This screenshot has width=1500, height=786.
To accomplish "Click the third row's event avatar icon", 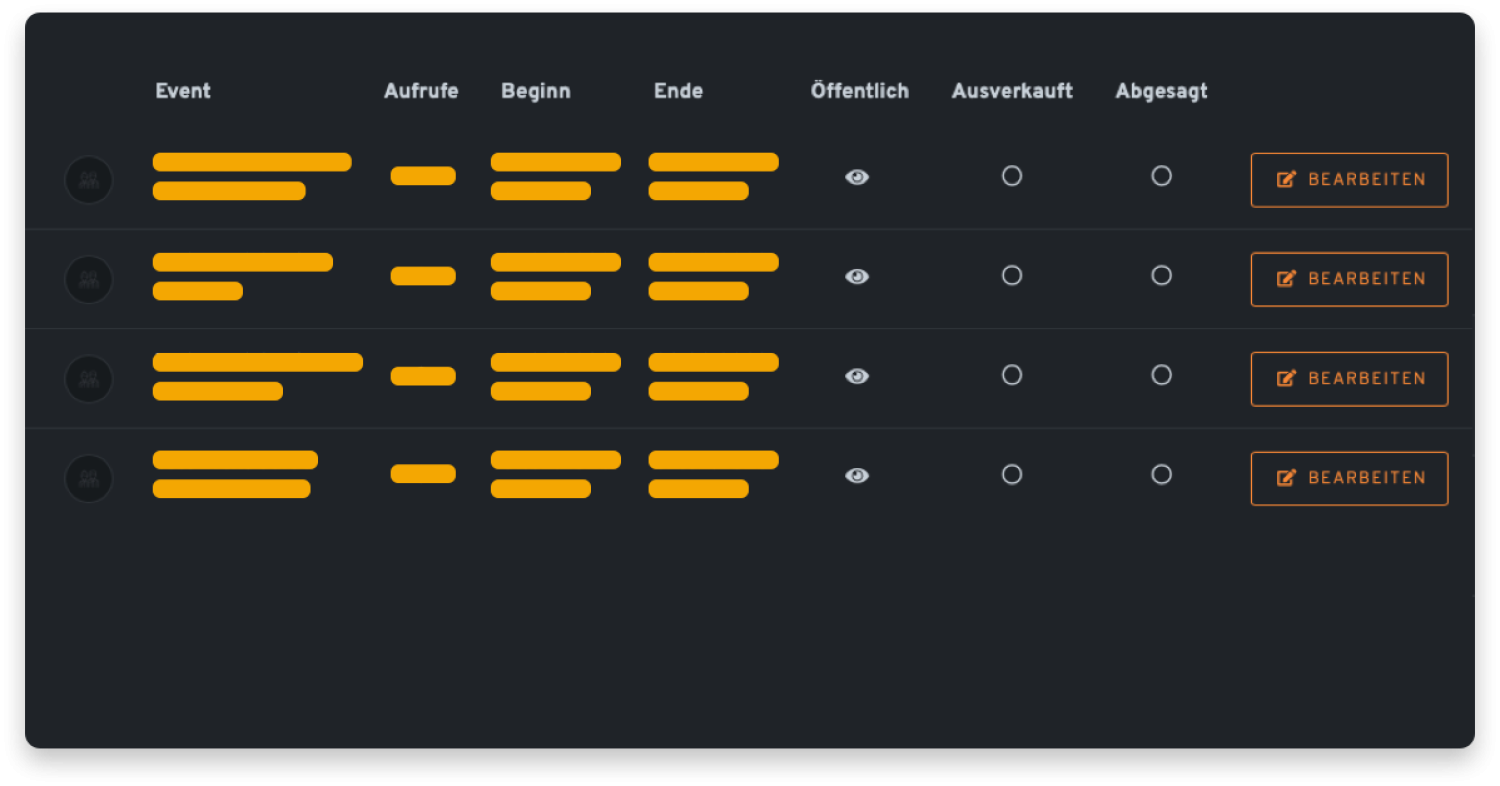I will click(x=89, y=379).
